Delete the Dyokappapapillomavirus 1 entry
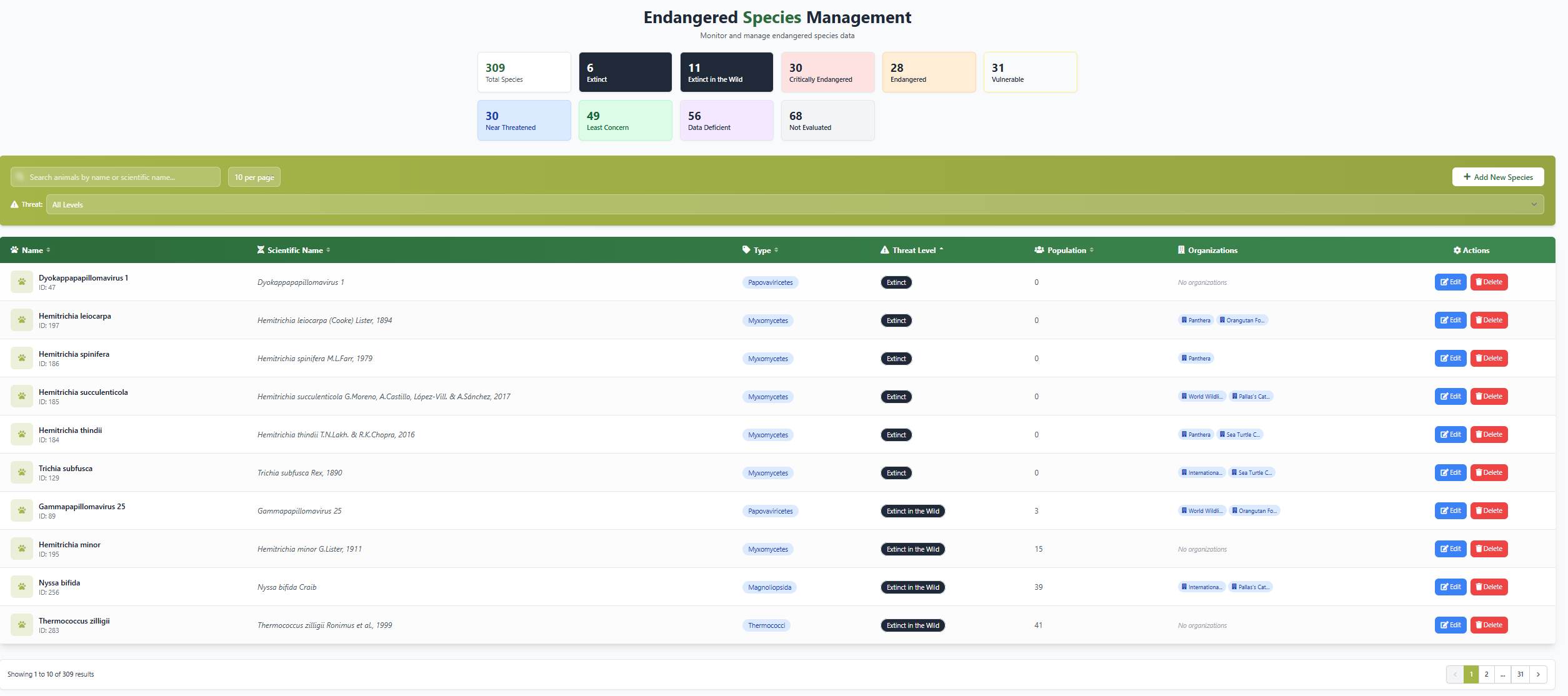1568x696 pixels. [x=1489, y=282]
